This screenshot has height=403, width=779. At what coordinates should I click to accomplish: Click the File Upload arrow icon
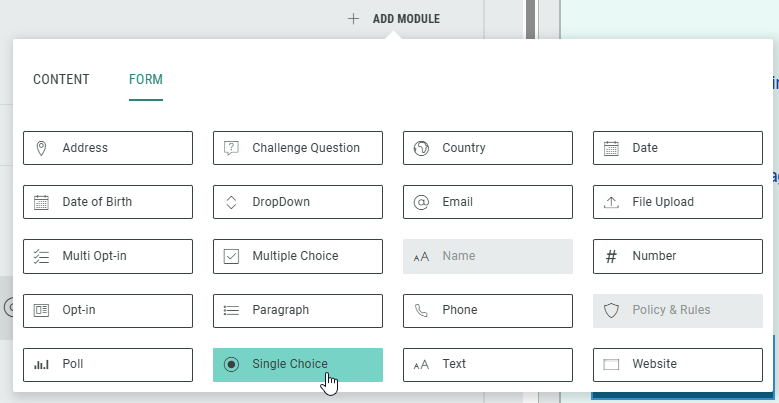tap(611, 202)
